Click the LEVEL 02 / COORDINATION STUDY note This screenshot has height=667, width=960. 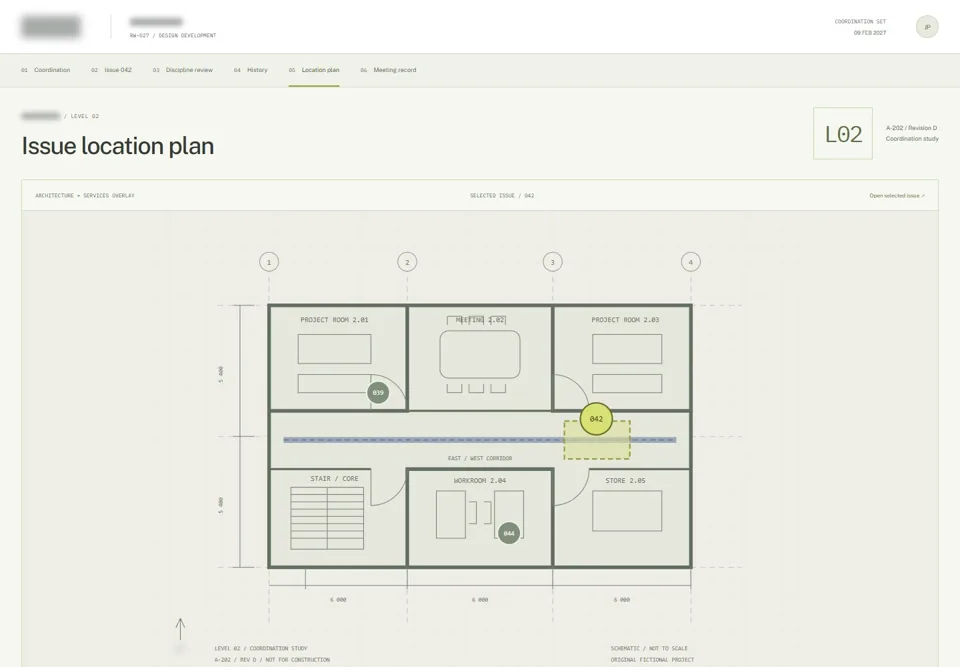pyautogui.click(x=261, y=648)
